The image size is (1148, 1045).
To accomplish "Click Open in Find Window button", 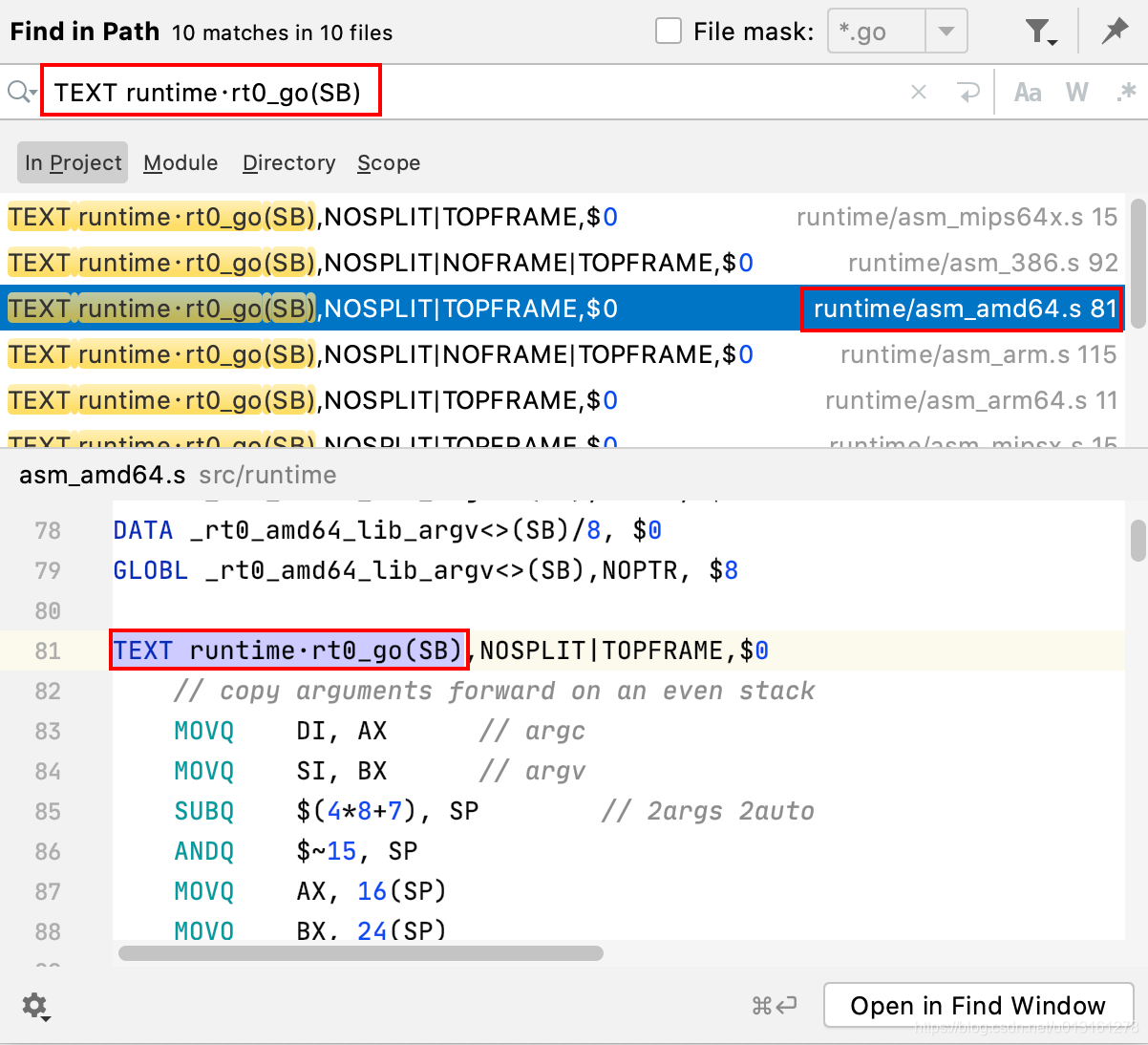I will (978, 1005).
